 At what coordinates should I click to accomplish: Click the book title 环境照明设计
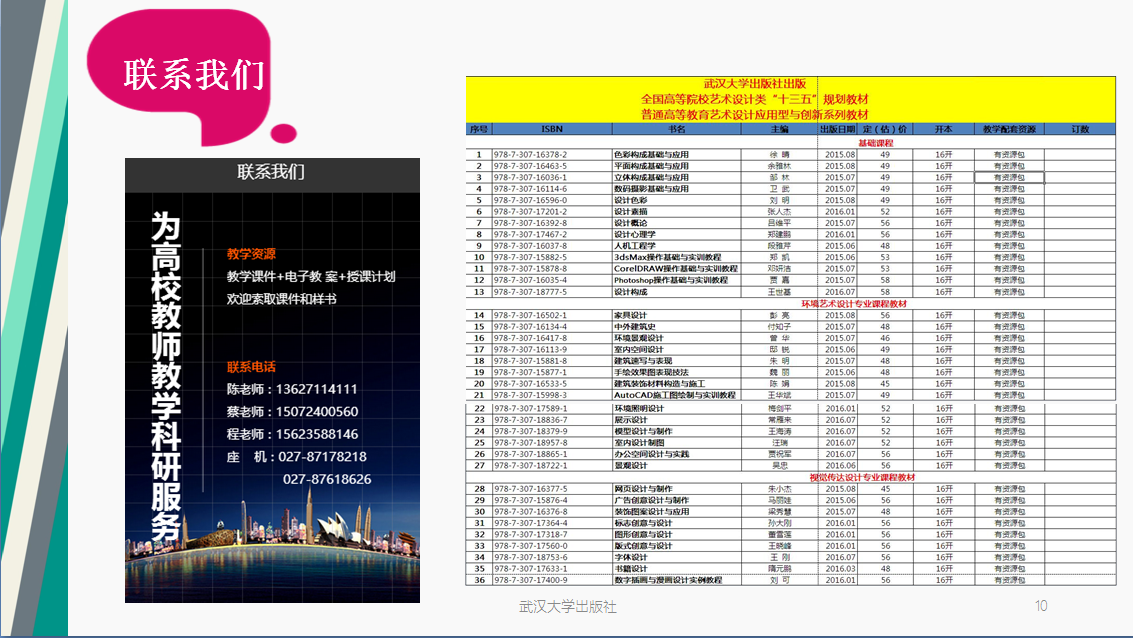point(639,408)
